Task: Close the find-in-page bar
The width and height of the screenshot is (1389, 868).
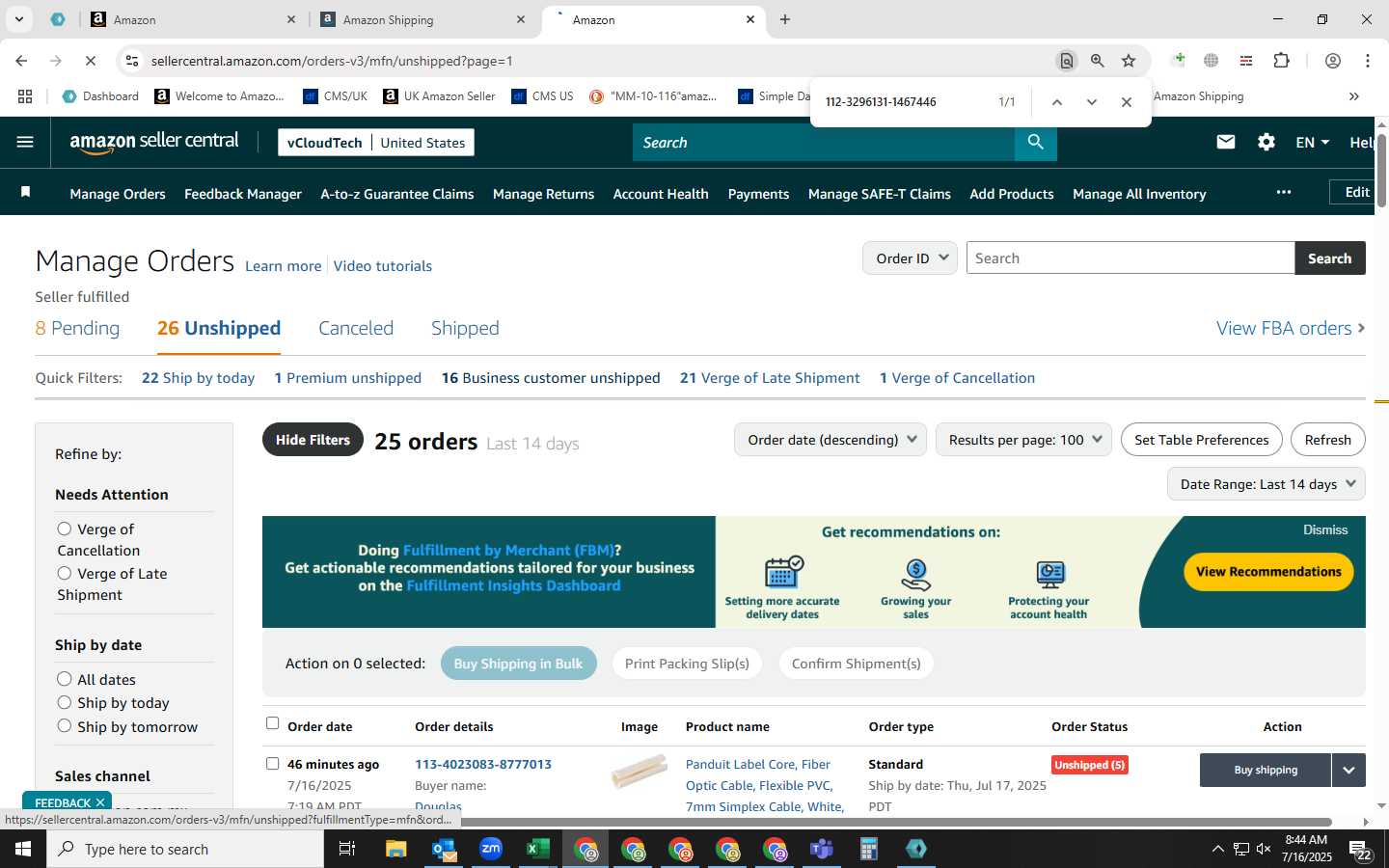Action: [x=1127, y=102]
